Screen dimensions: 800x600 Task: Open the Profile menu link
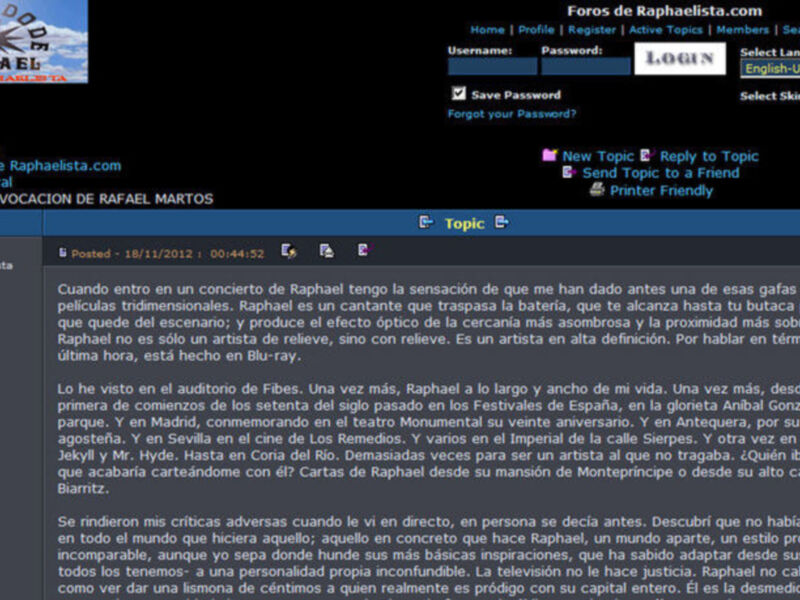[536, 30]
